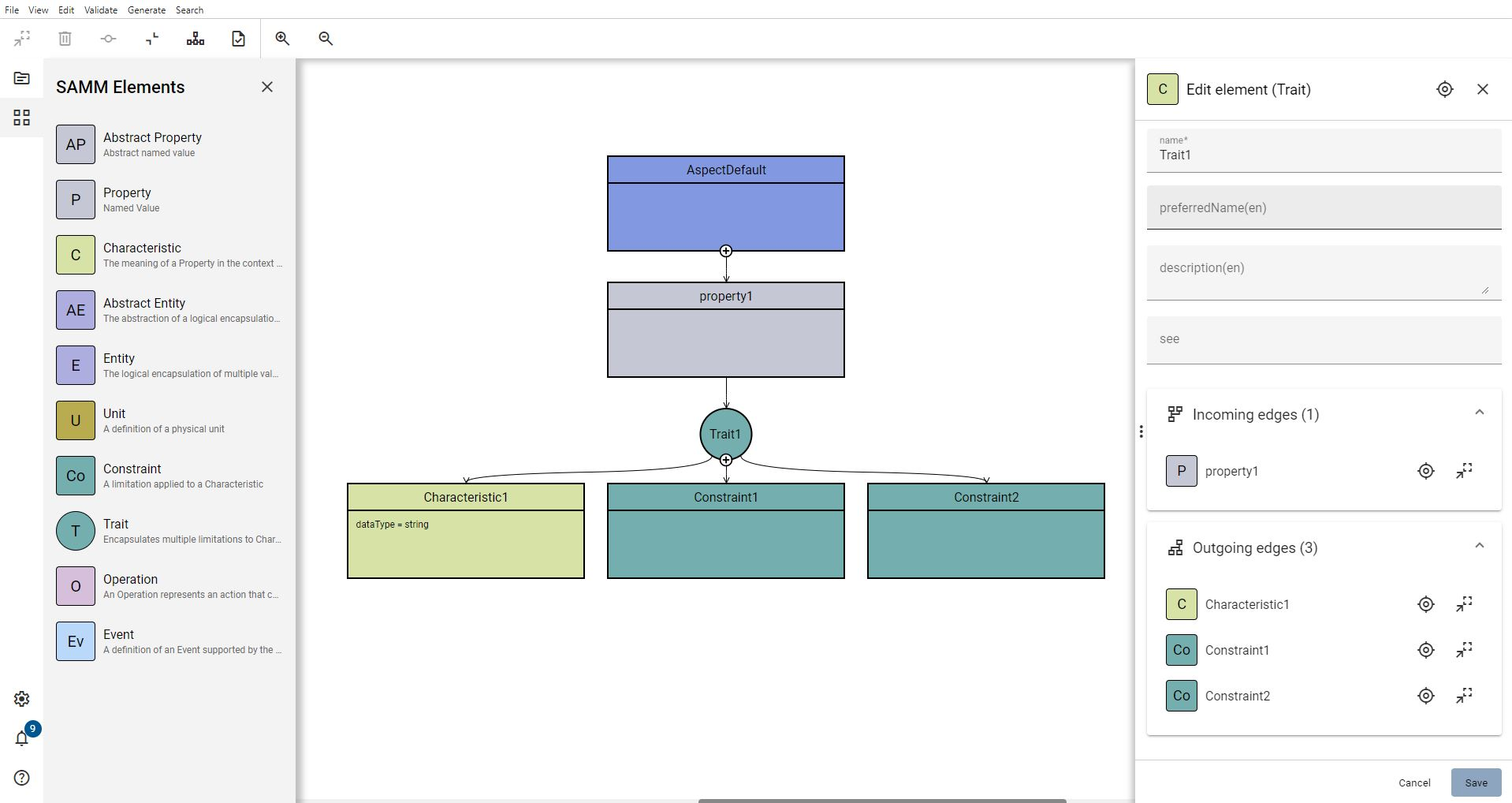Locate Constraint1 using its target icon
This screenshot has height=803, width=1512.
coord(1425,650)
